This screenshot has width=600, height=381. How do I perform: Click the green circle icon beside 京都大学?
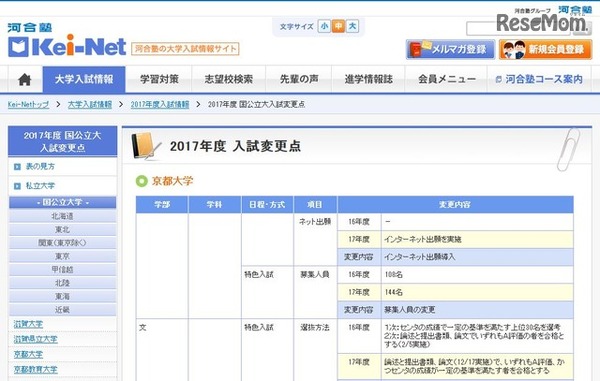142,181
